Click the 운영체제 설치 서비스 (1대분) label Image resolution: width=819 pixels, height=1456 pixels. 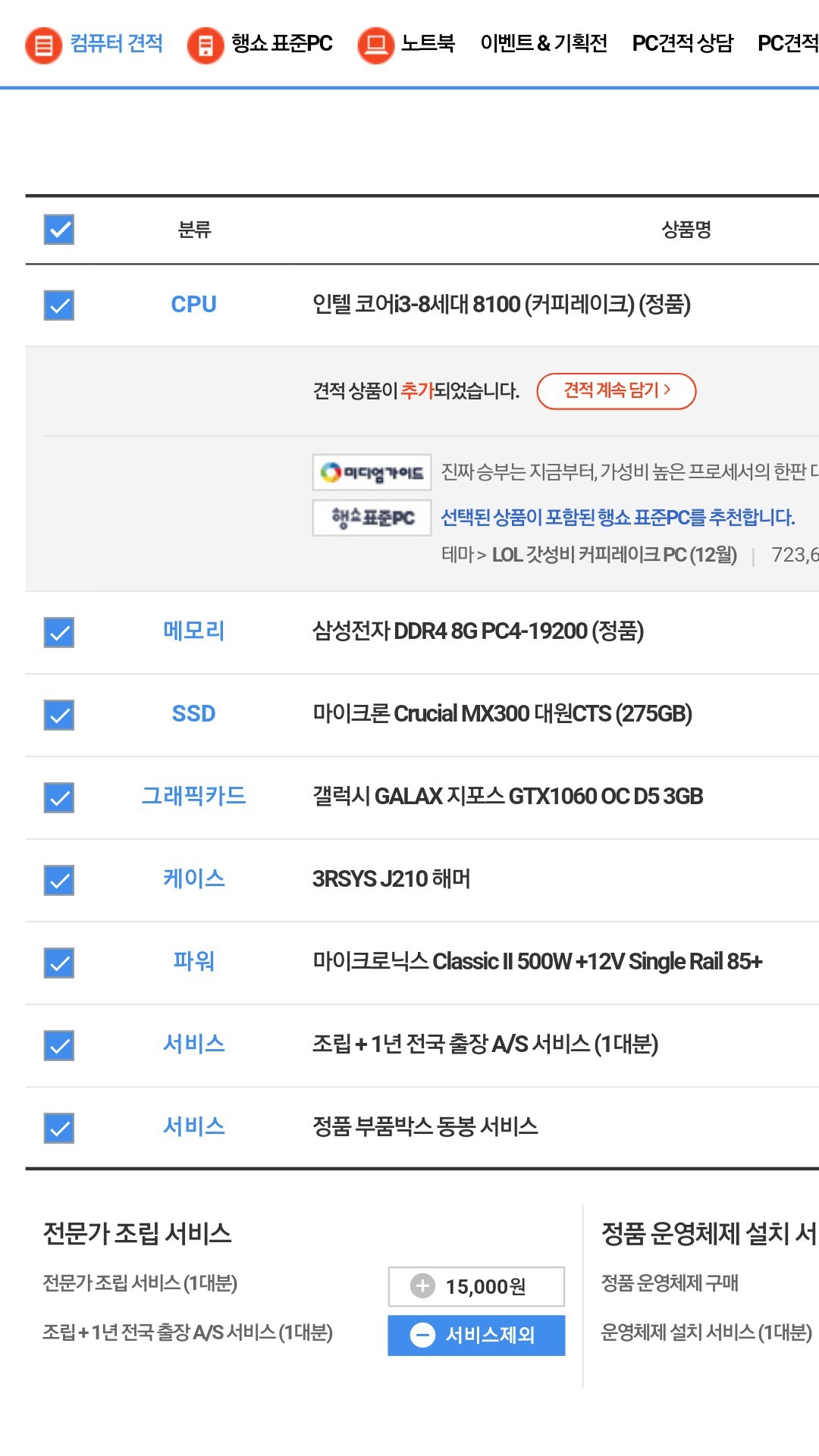706,1332
